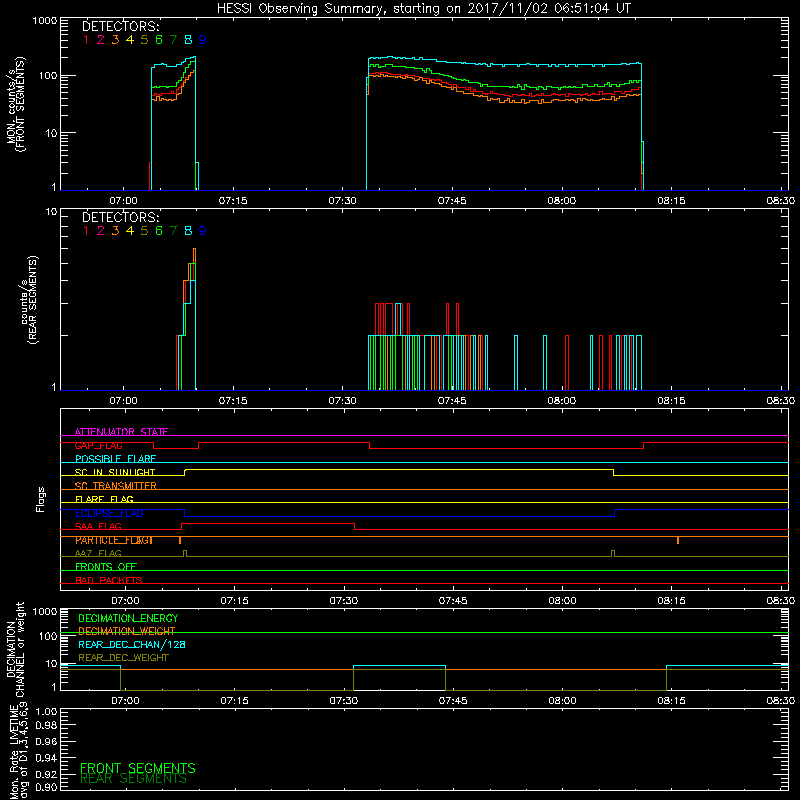
Task: Click the ATTENUATOR_STATE flag label
Action: point(121,432)
